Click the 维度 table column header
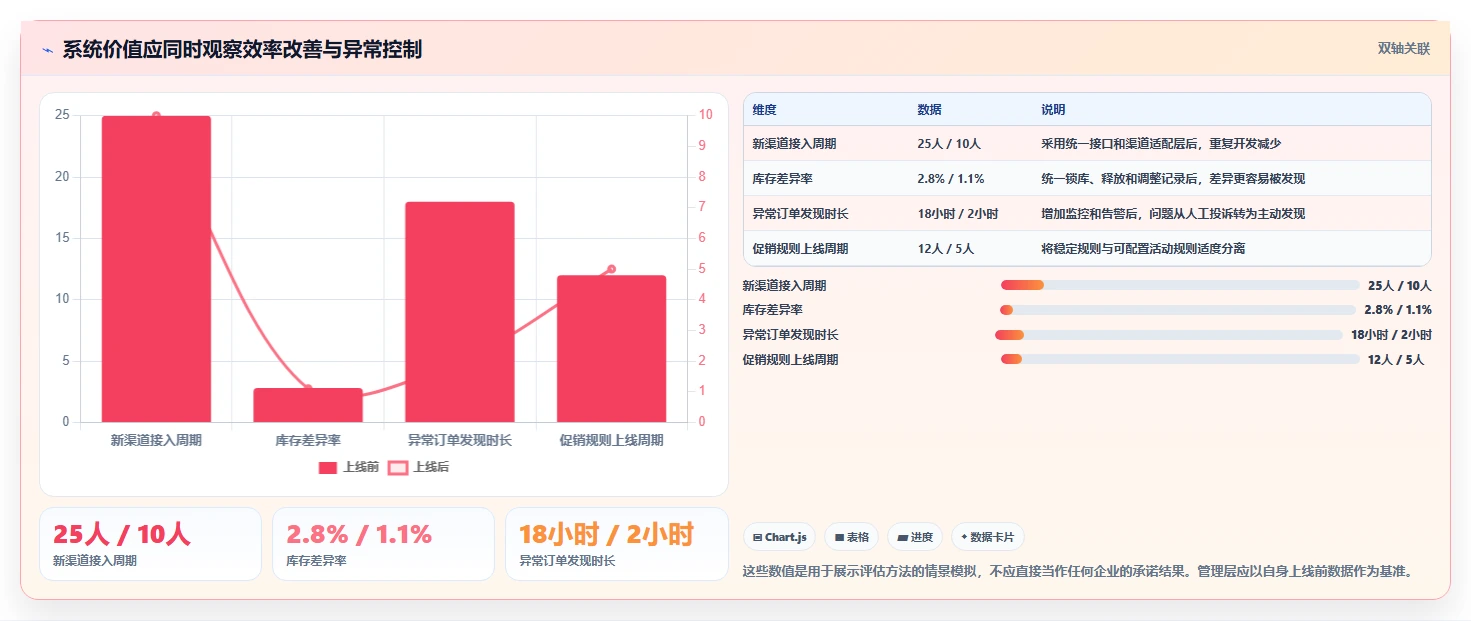 tap(765, 109)
